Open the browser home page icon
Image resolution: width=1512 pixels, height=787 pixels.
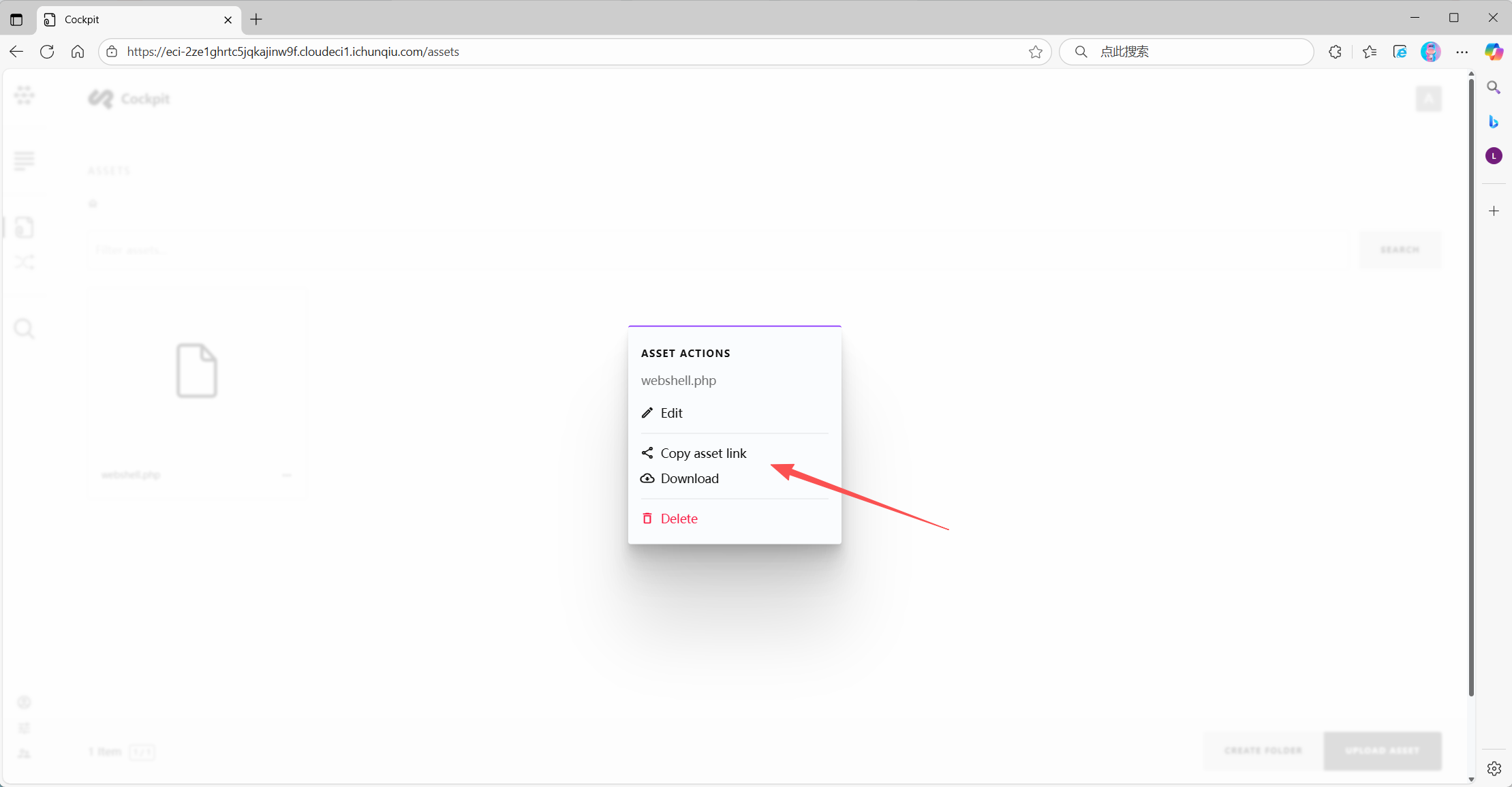(78, 52)
